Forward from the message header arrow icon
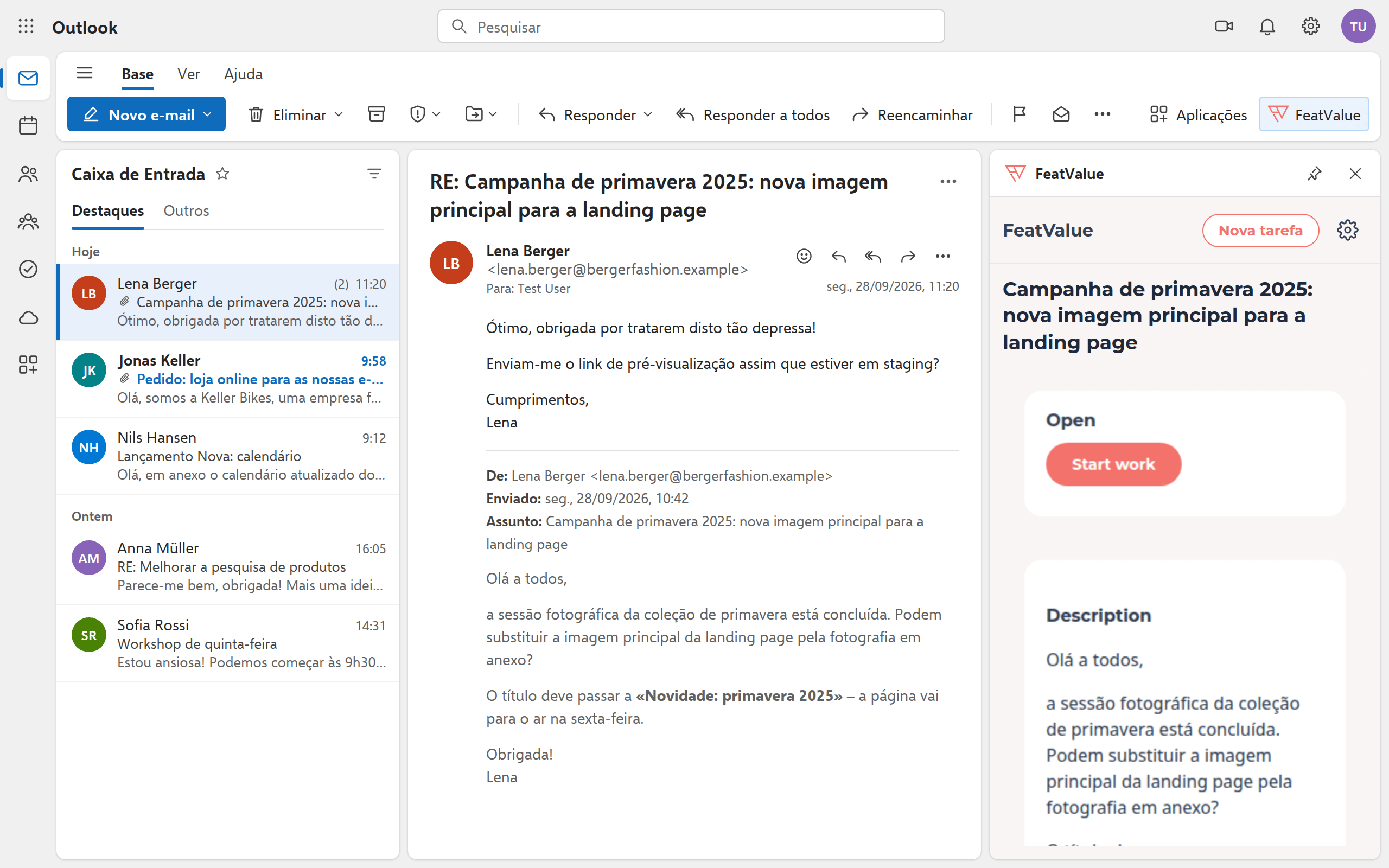 coord(907,256)
